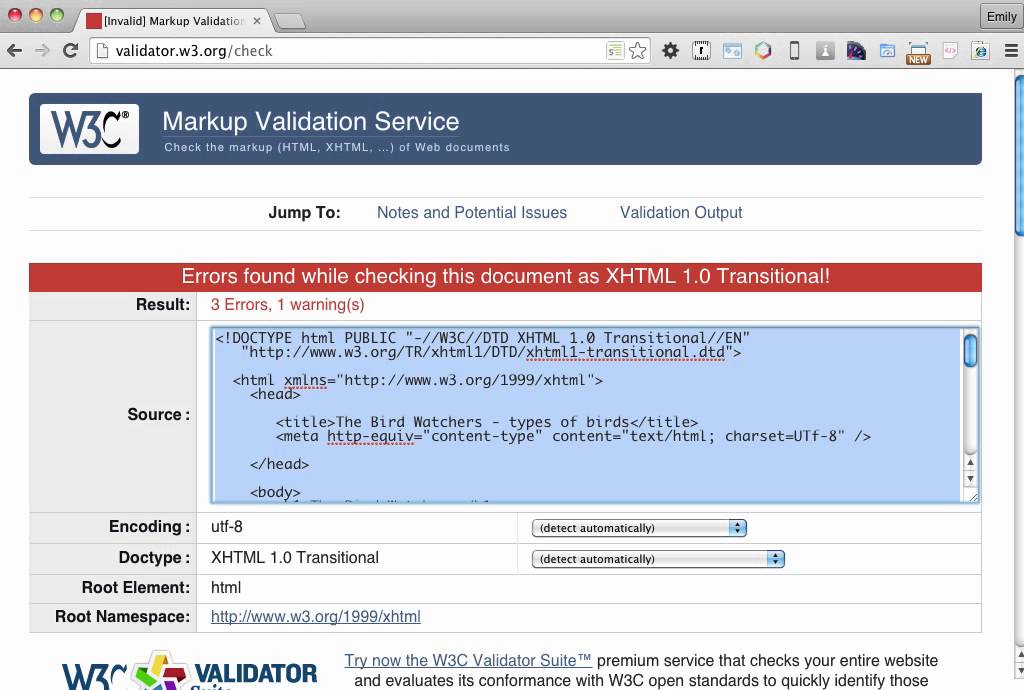The width and height of the screenshot is (1024, 690).
Task: Click the green page-reader icon in address bar
Action: 615,50
